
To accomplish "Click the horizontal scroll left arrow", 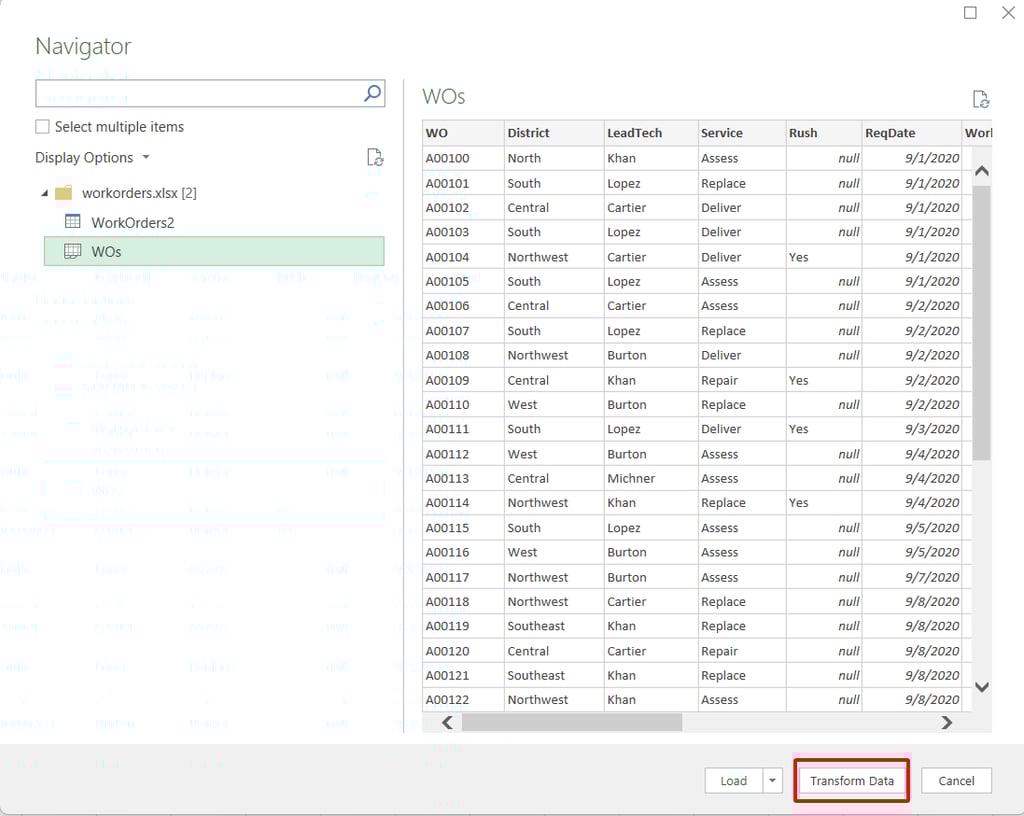I will click(x=447, y=722).
